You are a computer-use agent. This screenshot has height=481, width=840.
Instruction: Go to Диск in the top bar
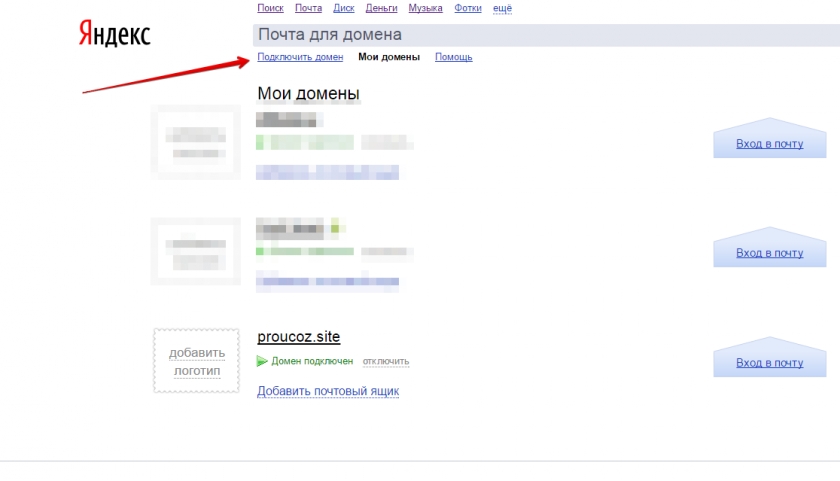tap(343, 8)
